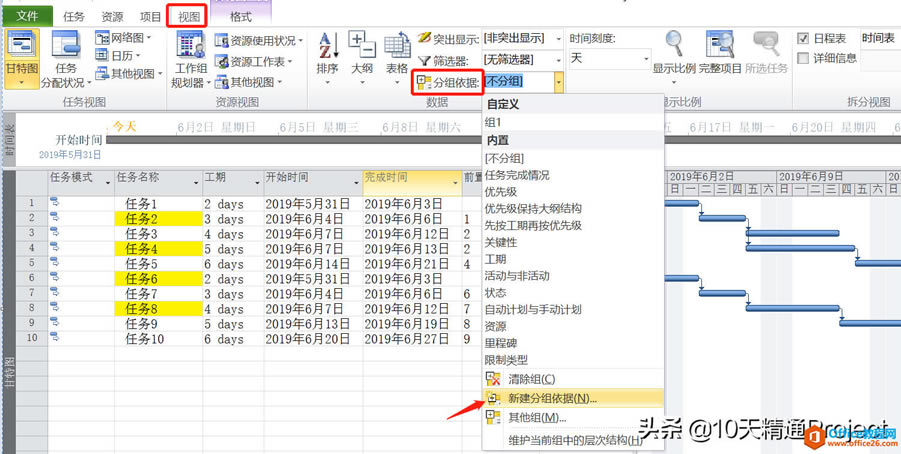Select Resource Usage (资源使用状况) icon
The image size is (901, 454).
coord(221,41)
